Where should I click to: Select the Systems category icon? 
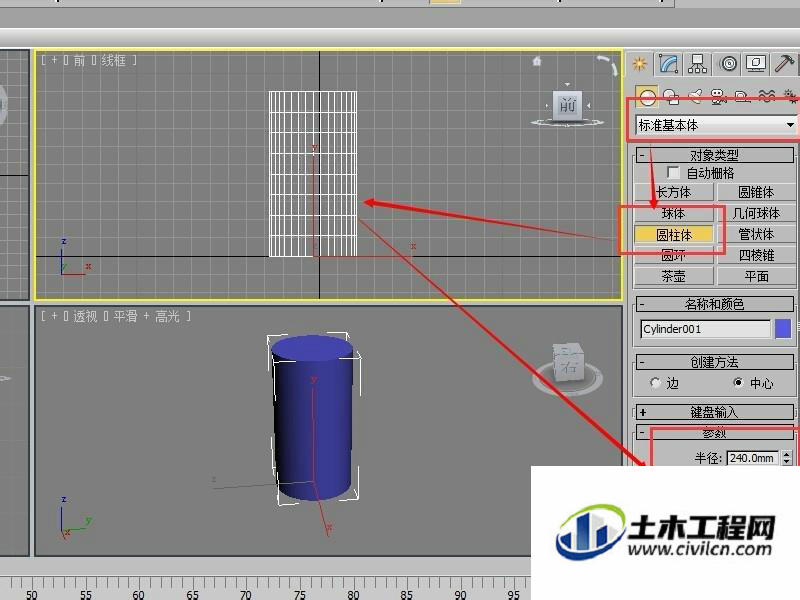(790, 95)
